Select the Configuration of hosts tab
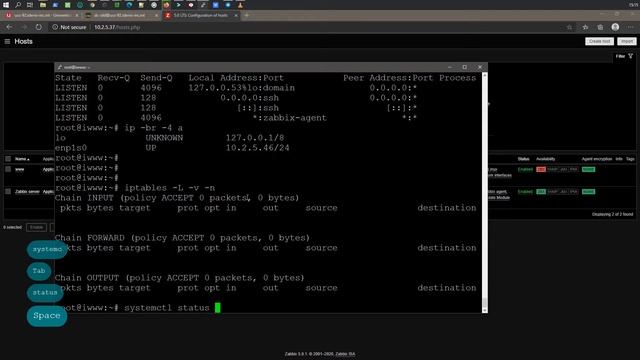Viewport: 640px width, 360px height. pyautogui.click(x=200, y=15)
